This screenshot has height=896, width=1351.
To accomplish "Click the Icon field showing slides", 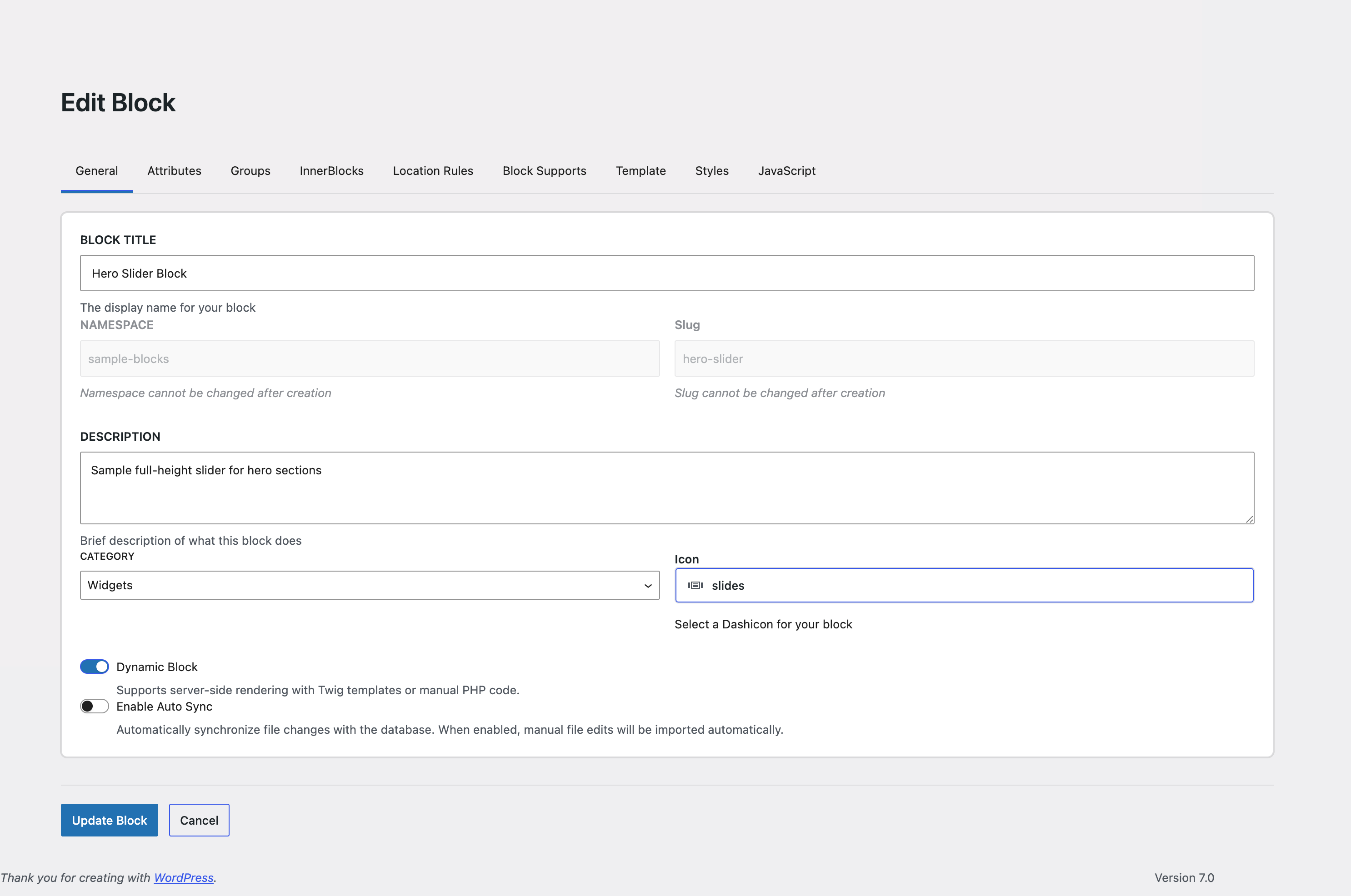I will [964, 585].
